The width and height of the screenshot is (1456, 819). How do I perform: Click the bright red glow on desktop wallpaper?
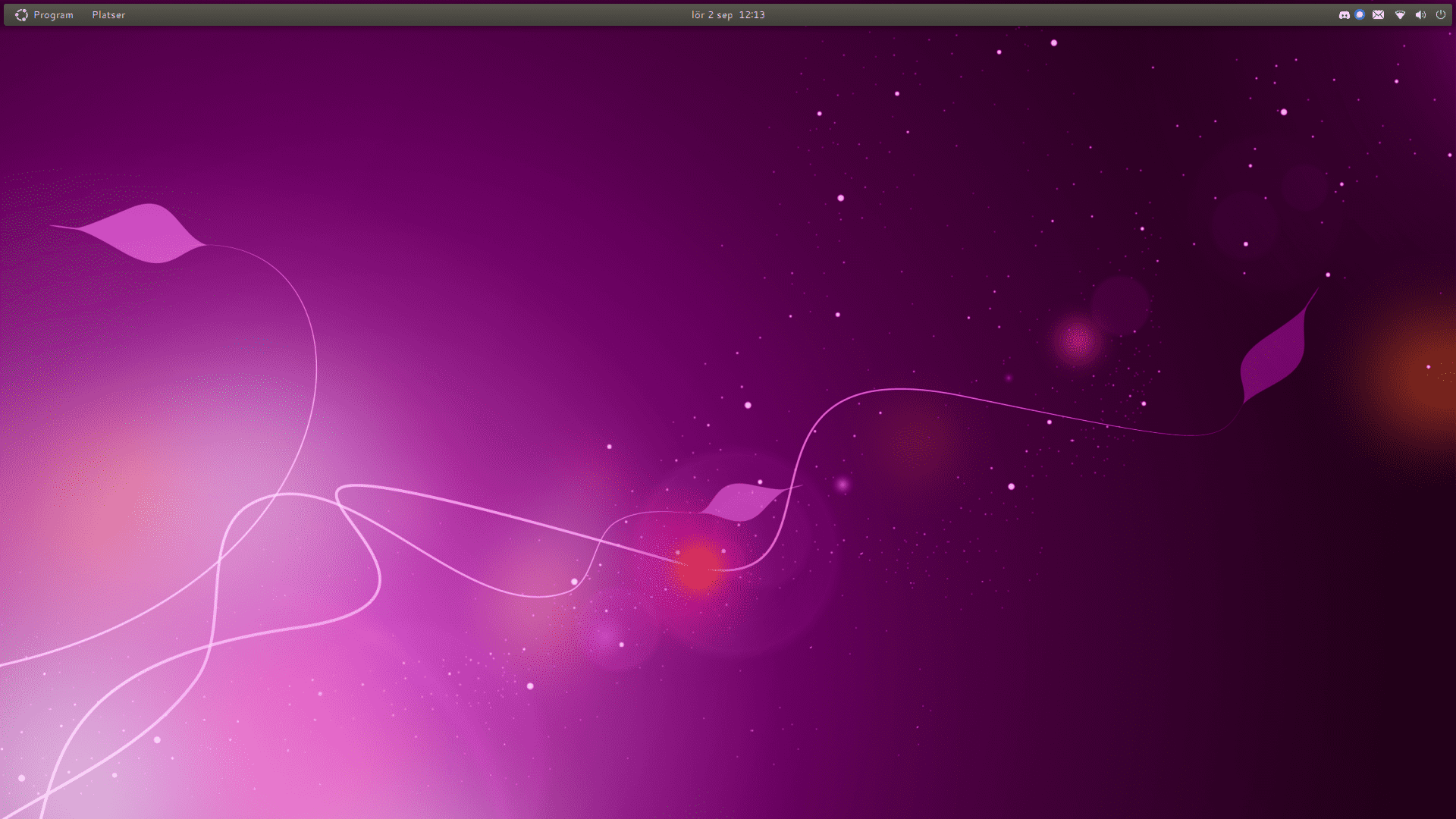(x=698, y=567)
